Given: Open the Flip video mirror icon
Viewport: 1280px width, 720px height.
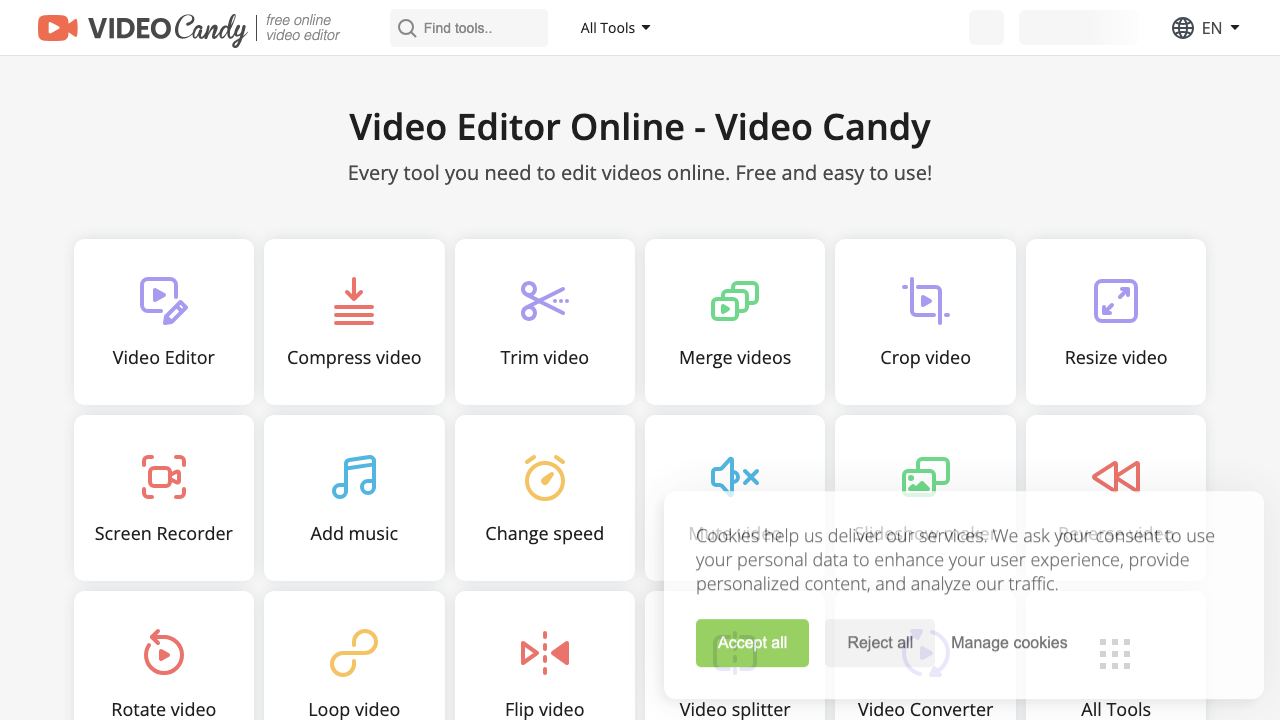Looking at the screenshot, I should tap(545, 653).
